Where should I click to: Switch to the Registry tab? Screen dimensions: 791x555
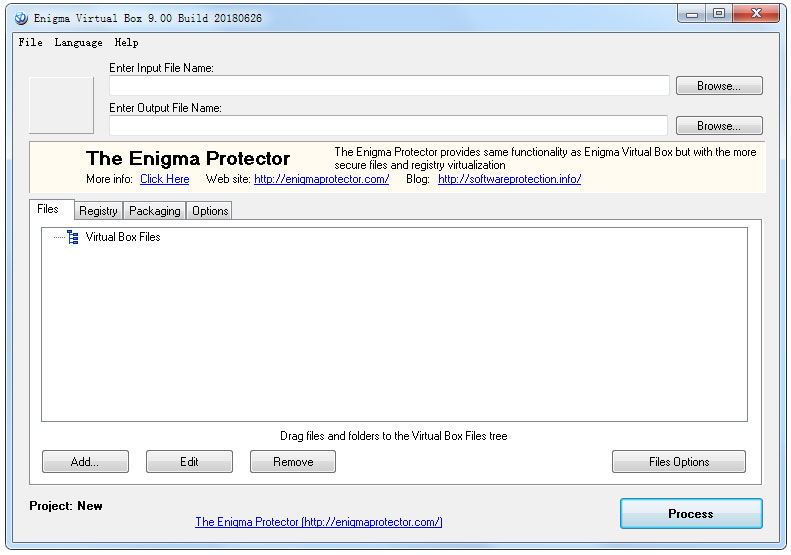click(98, 211)
